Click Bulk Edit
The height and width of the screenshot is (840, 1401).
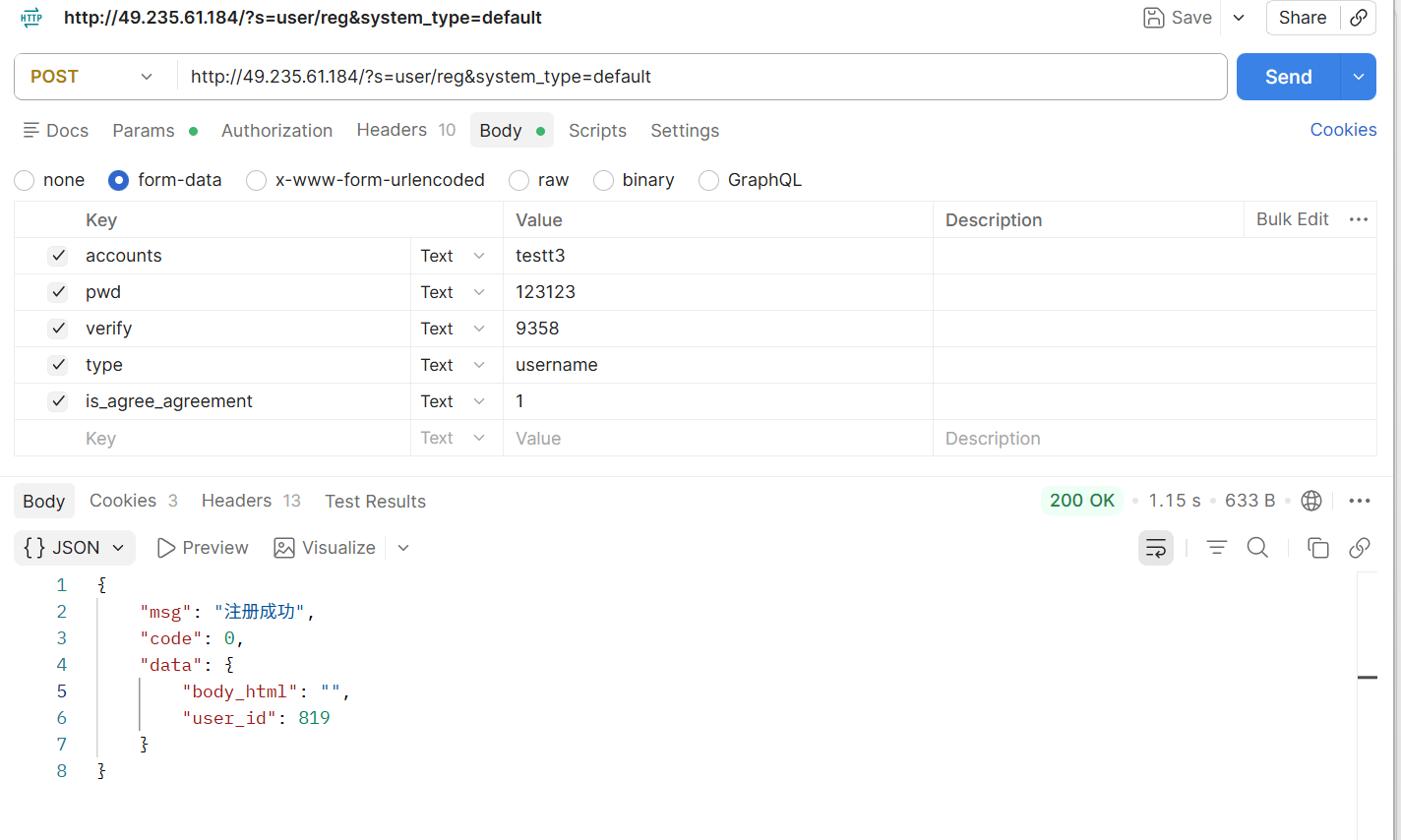1292,219
